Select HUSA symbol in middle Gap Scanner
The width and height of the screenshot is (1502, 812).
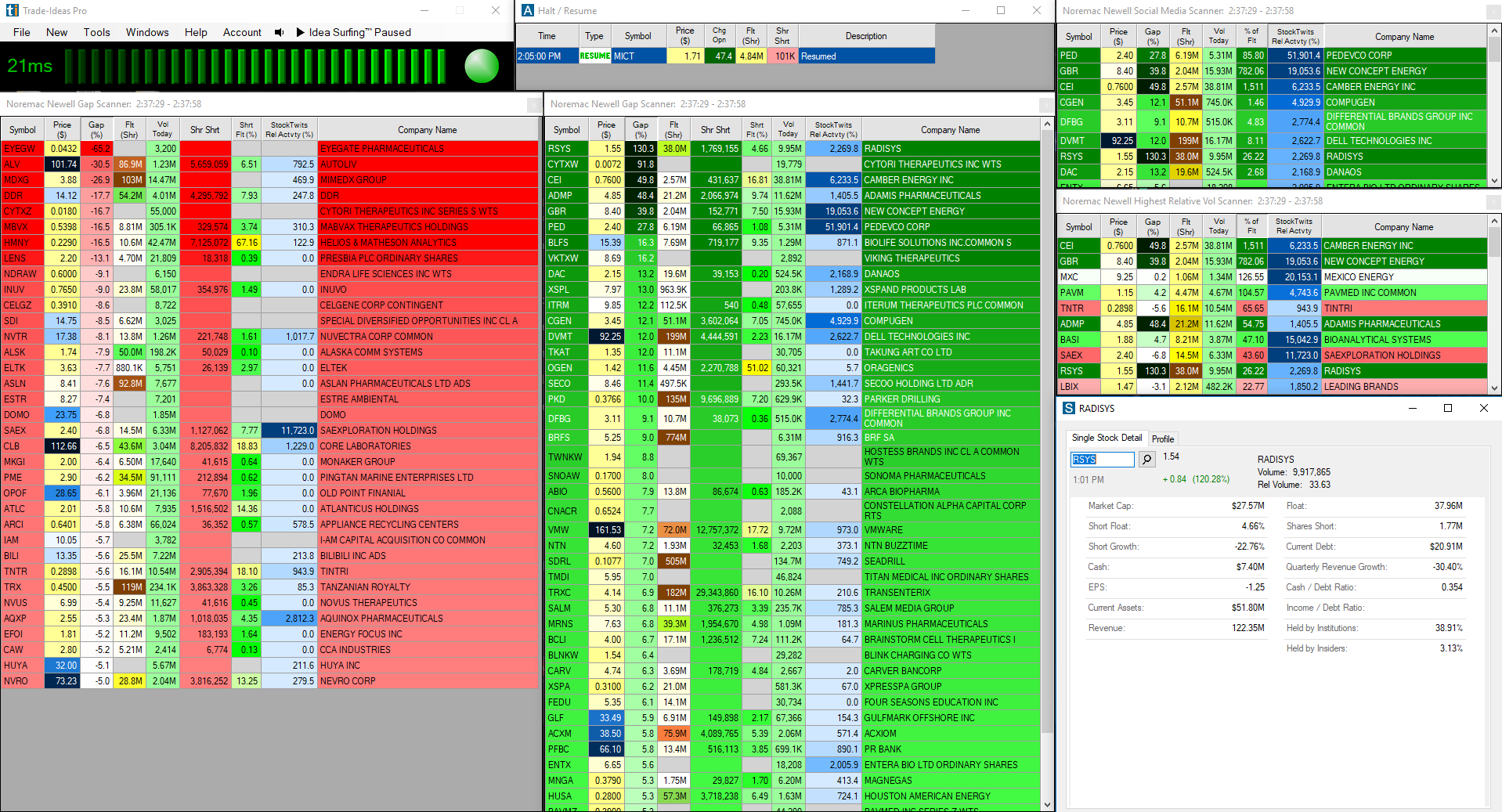pos(560,796)
